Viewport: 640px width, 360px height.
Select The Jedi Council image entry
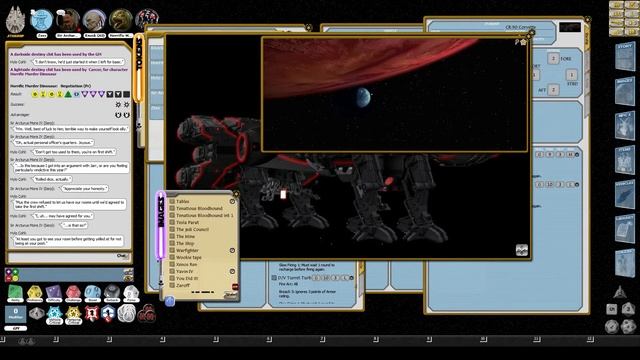tap(192, 229)
